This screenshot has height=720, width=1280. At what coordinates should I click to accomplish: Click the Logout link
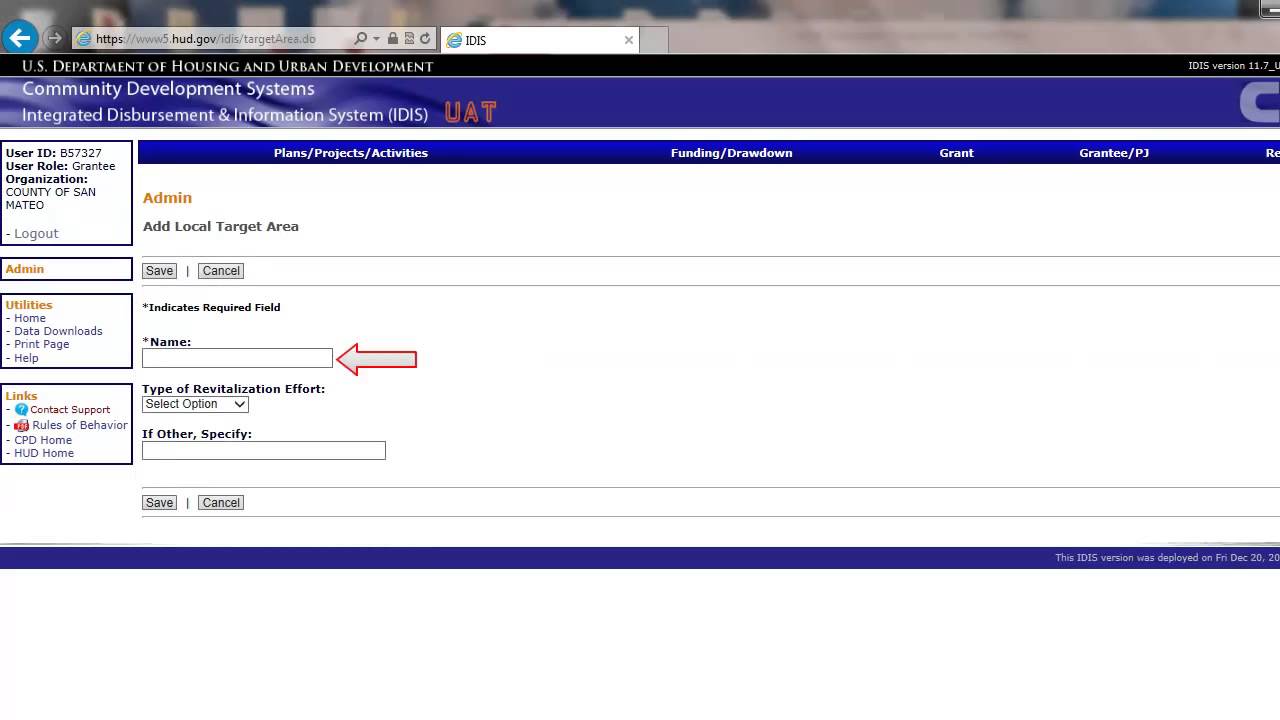tap(36, 233)
